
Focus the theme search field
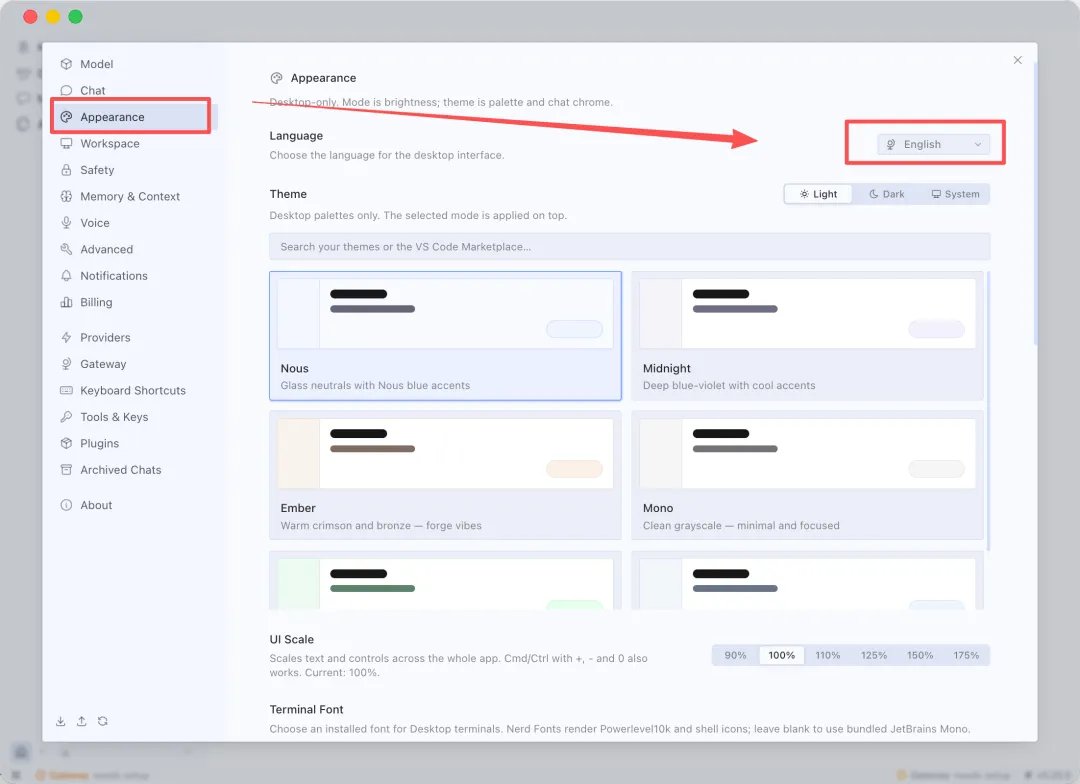(x=630, y=247)
